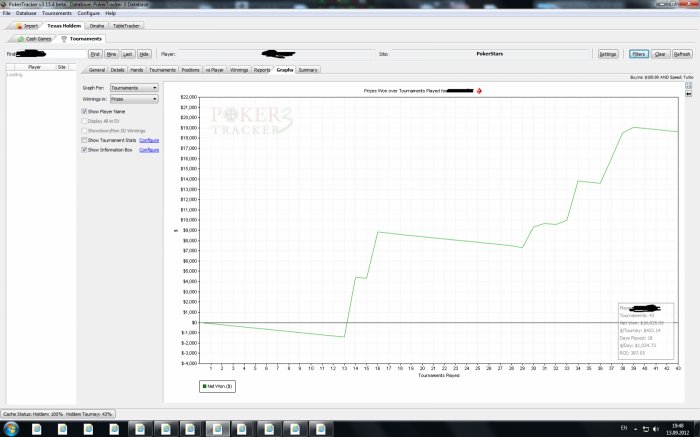
Task: Click the Refresh button
Action: 682,54
